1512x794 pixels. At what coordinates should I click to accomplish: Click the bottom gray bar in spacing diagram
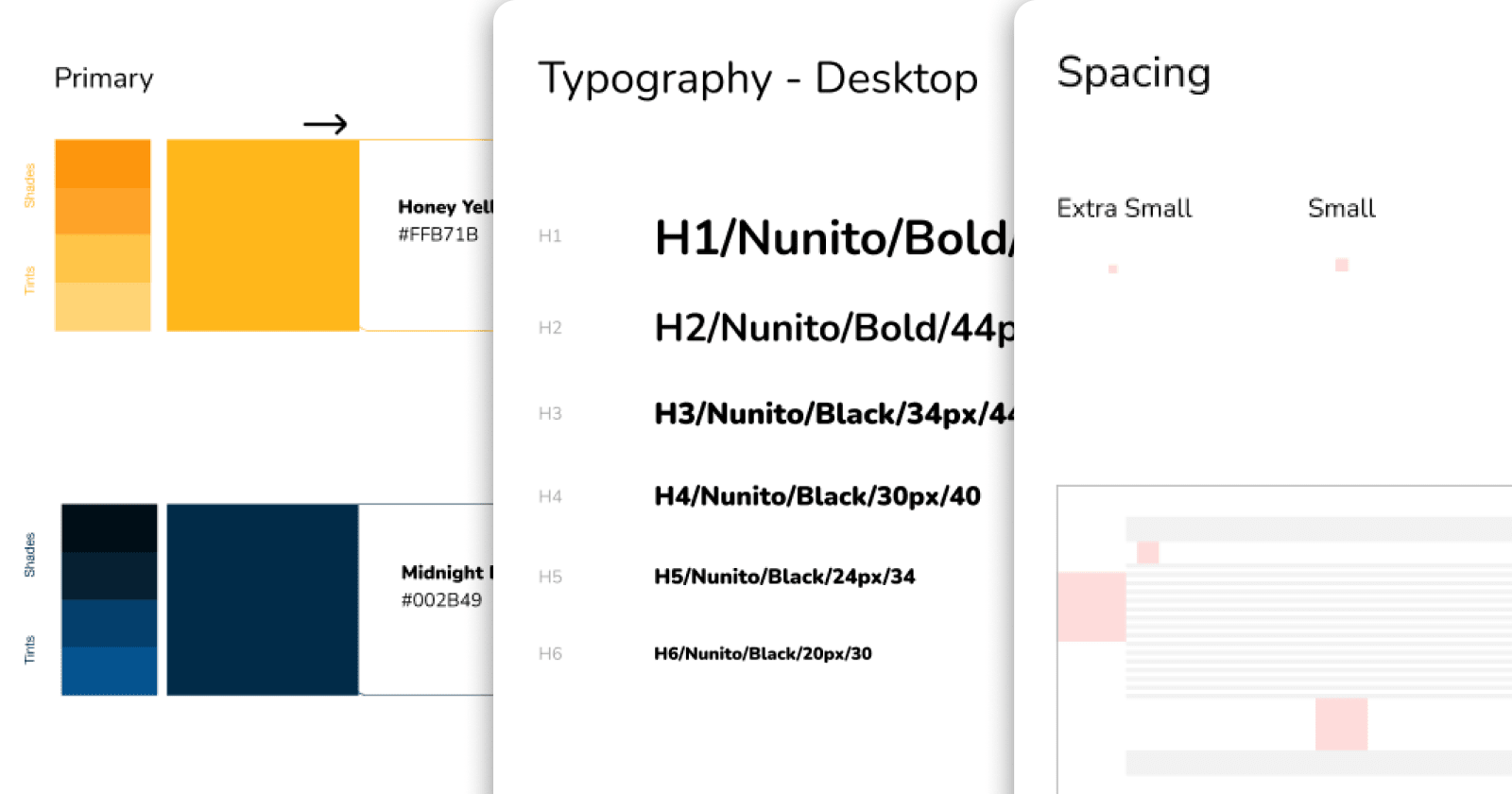pyautogui.click(x=1319, y=763)
